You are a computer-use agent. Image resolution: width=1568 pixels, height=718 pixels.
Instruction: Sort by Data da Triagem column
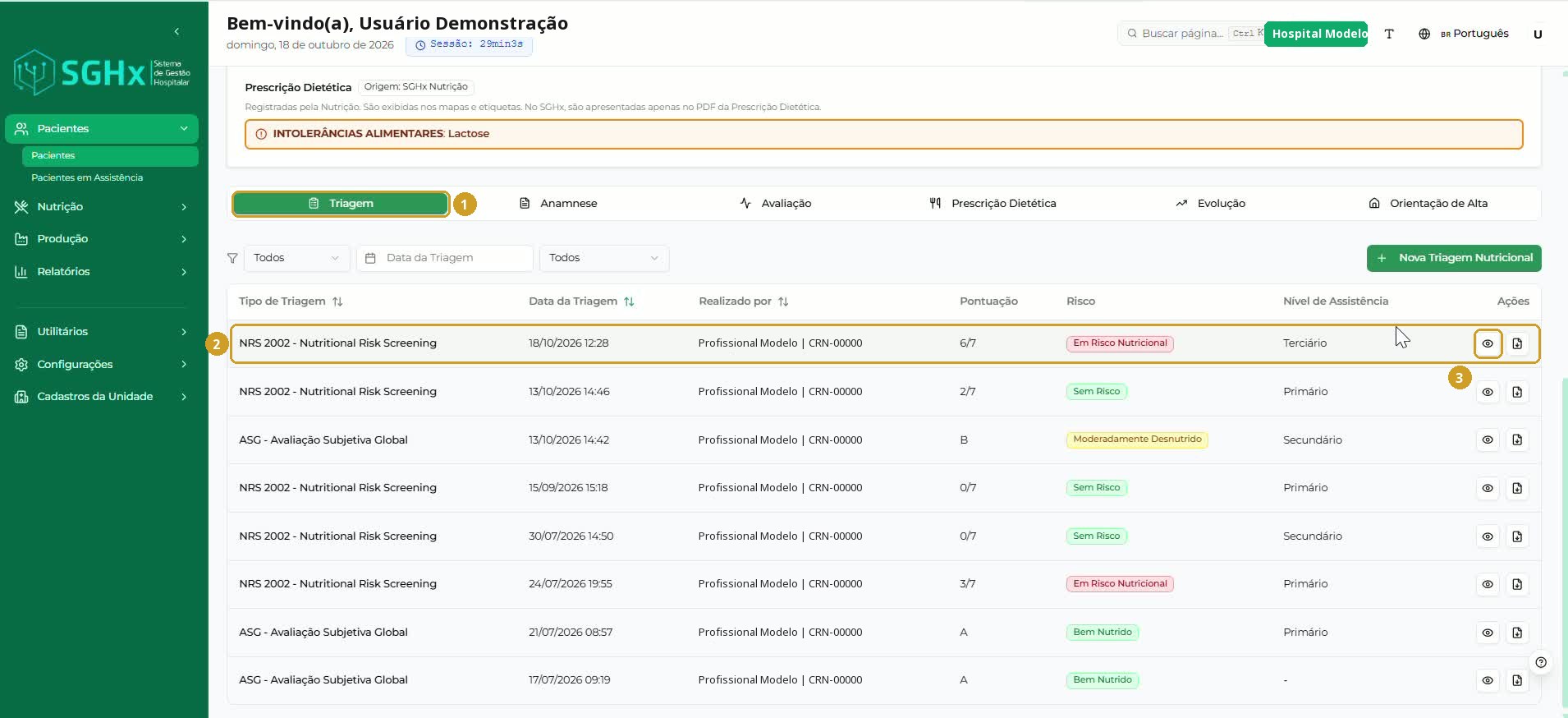[x=629, y=301]
